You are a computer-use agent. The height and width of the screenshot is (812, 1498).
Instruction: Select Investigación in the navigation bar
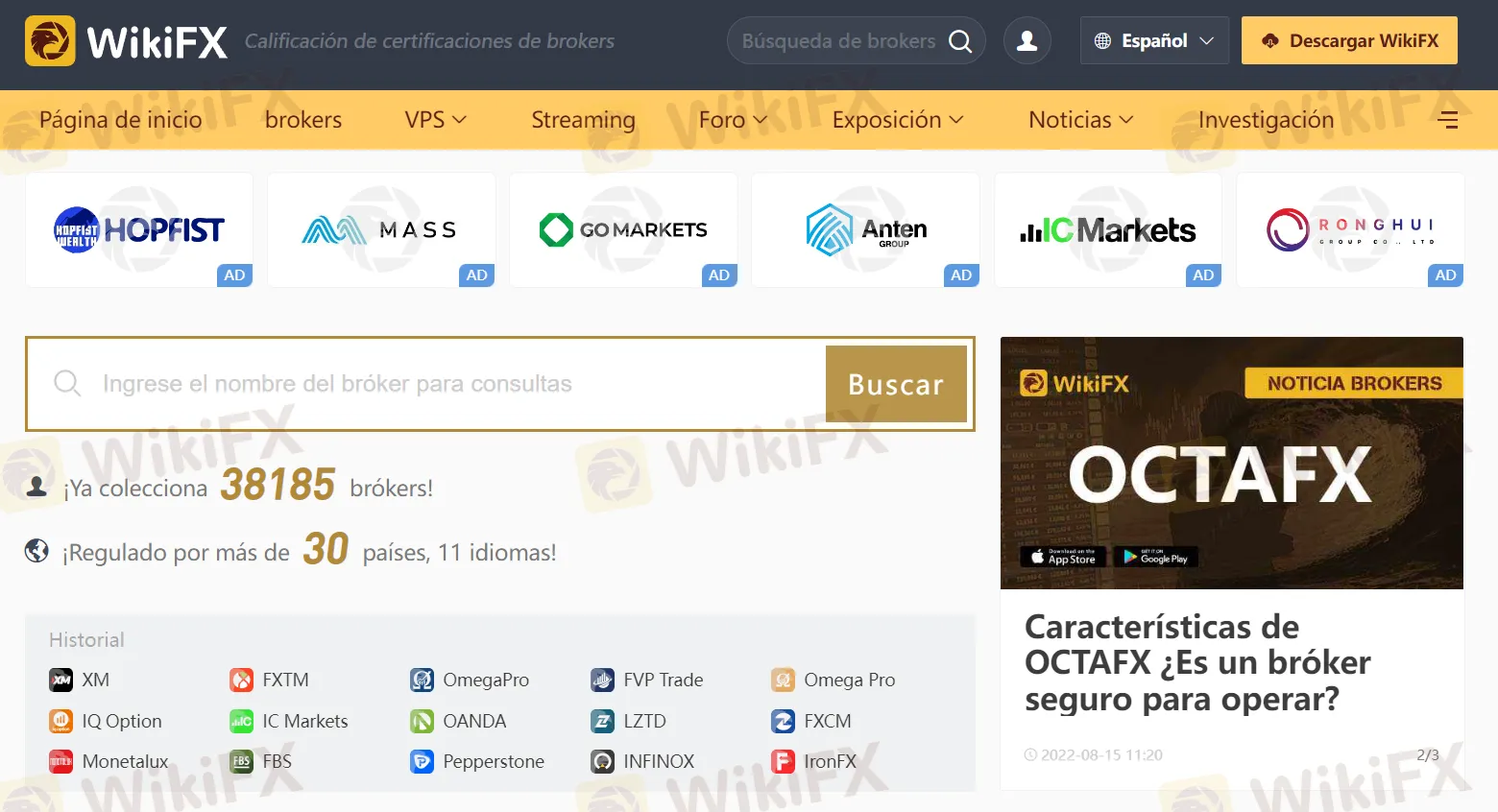click(1266, 119)
